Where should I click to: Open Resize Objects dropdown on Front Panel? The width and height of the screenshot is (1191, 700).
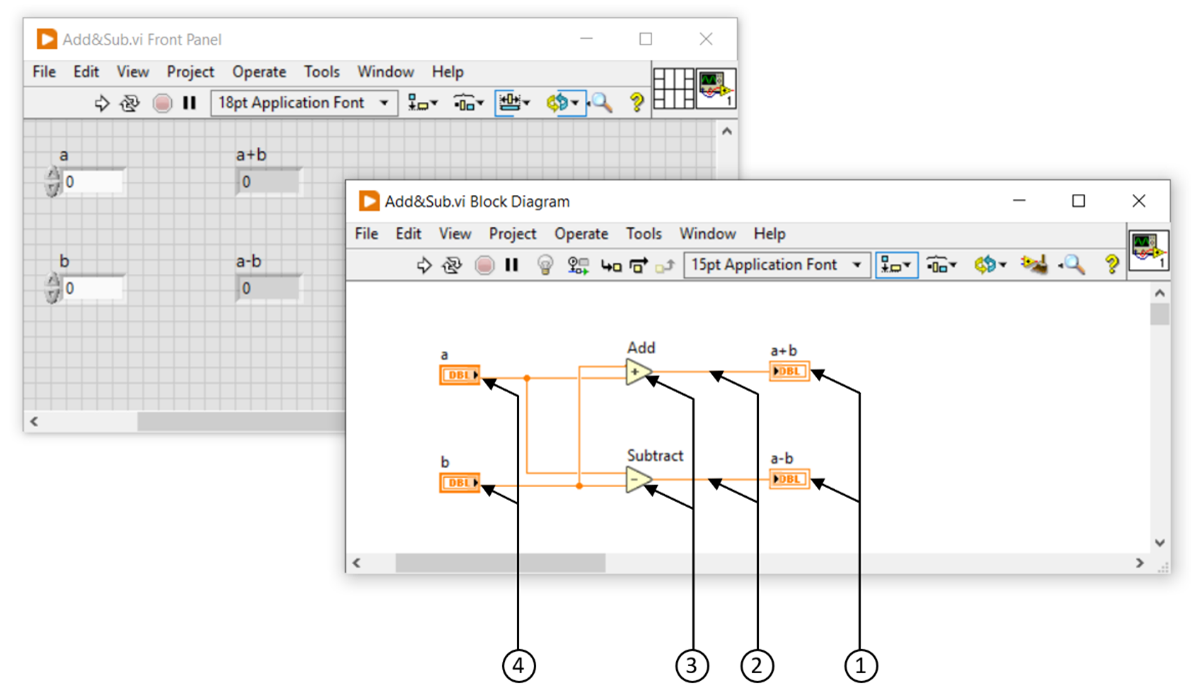[x=512, y=103]
